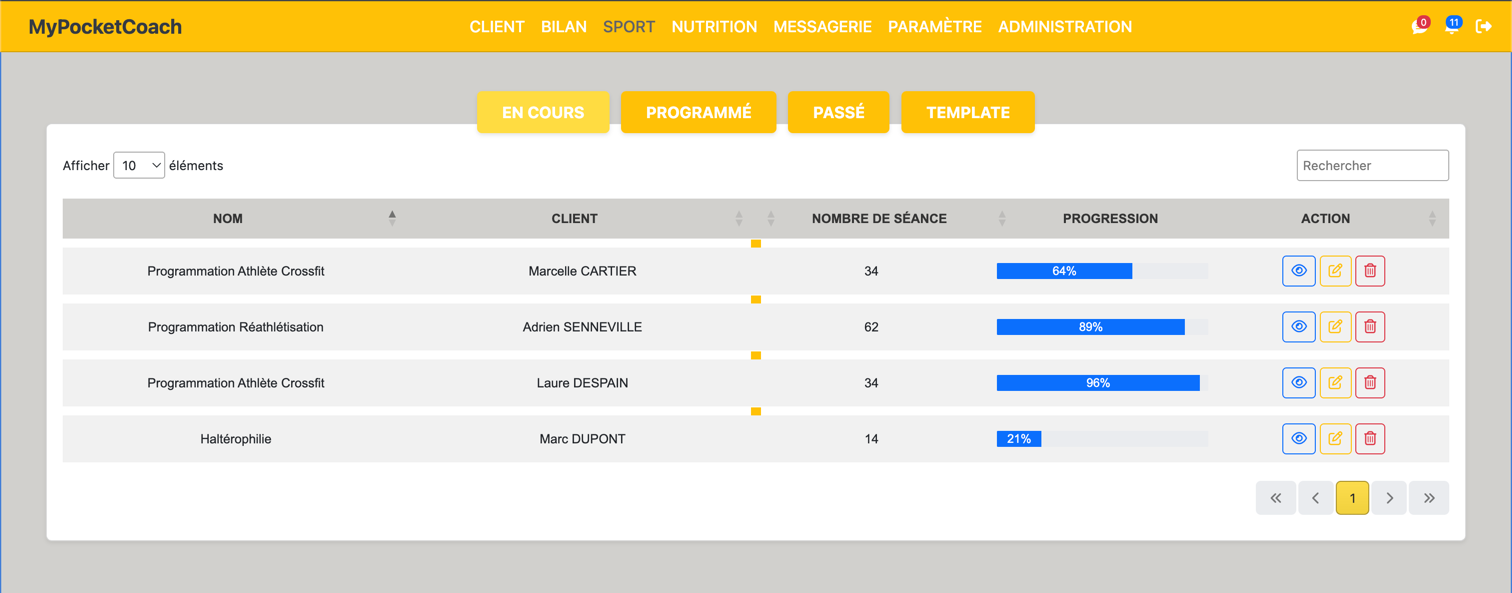Delete Marc DUPONT's Haltérophilie program via trash icon
The width and height of the screenshot is (1512, 593).
pyautogui.click(x=1370, y=438)
